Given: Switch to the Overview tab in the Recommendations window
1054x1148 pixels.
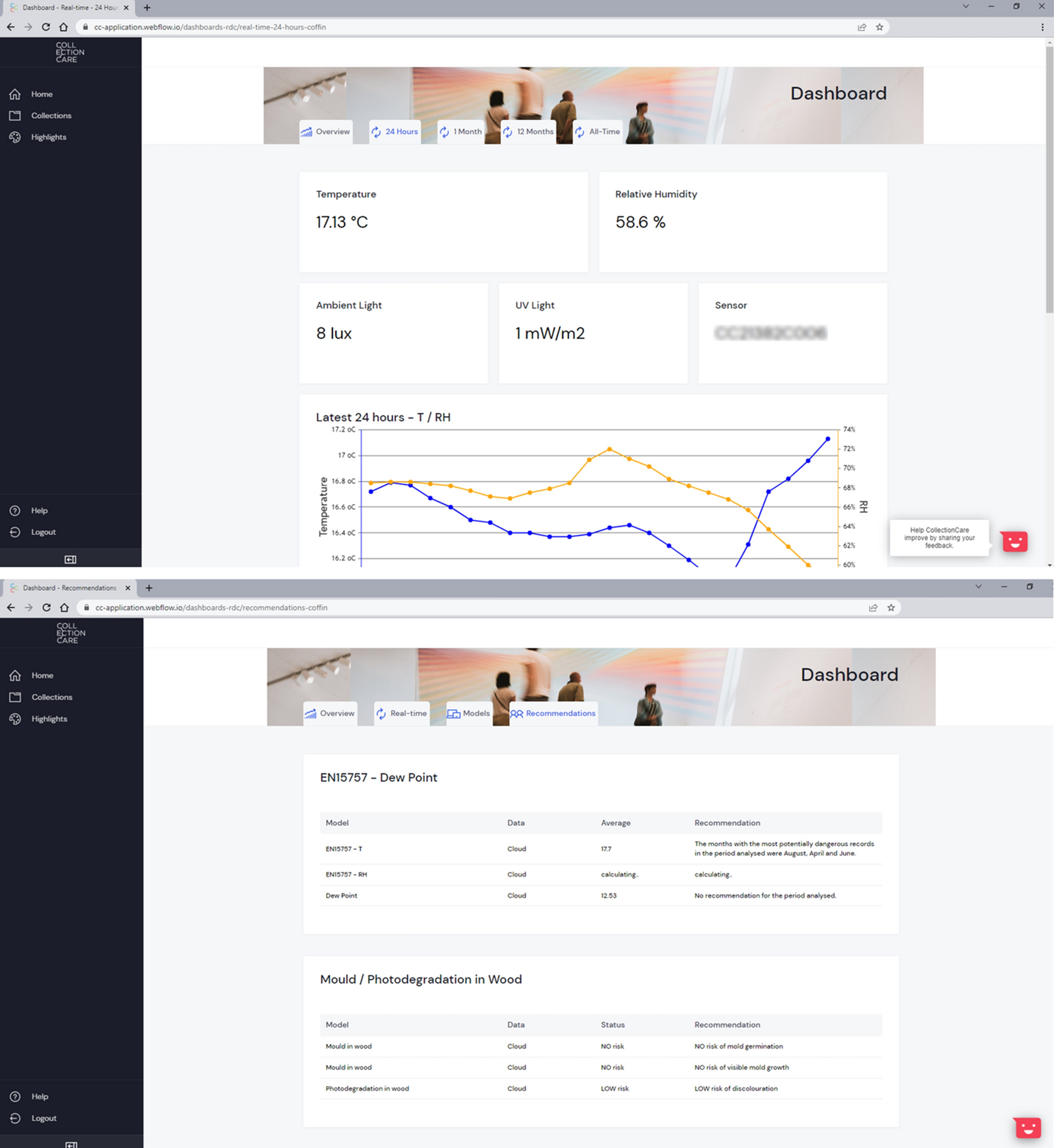Looking at the screenshot, I should [x=330, y=713].
